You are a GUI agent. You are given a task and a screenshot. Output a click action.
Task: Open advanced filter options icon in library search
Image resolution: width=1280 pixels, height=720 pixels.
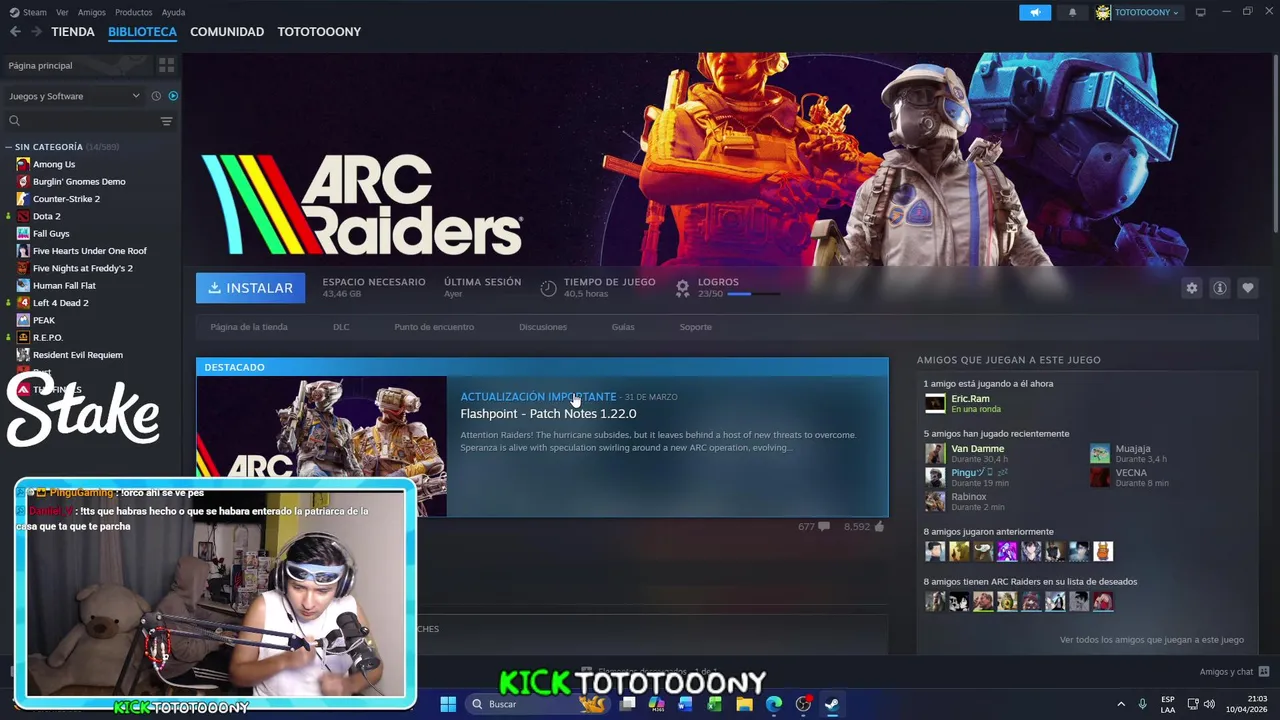point(166,121)
